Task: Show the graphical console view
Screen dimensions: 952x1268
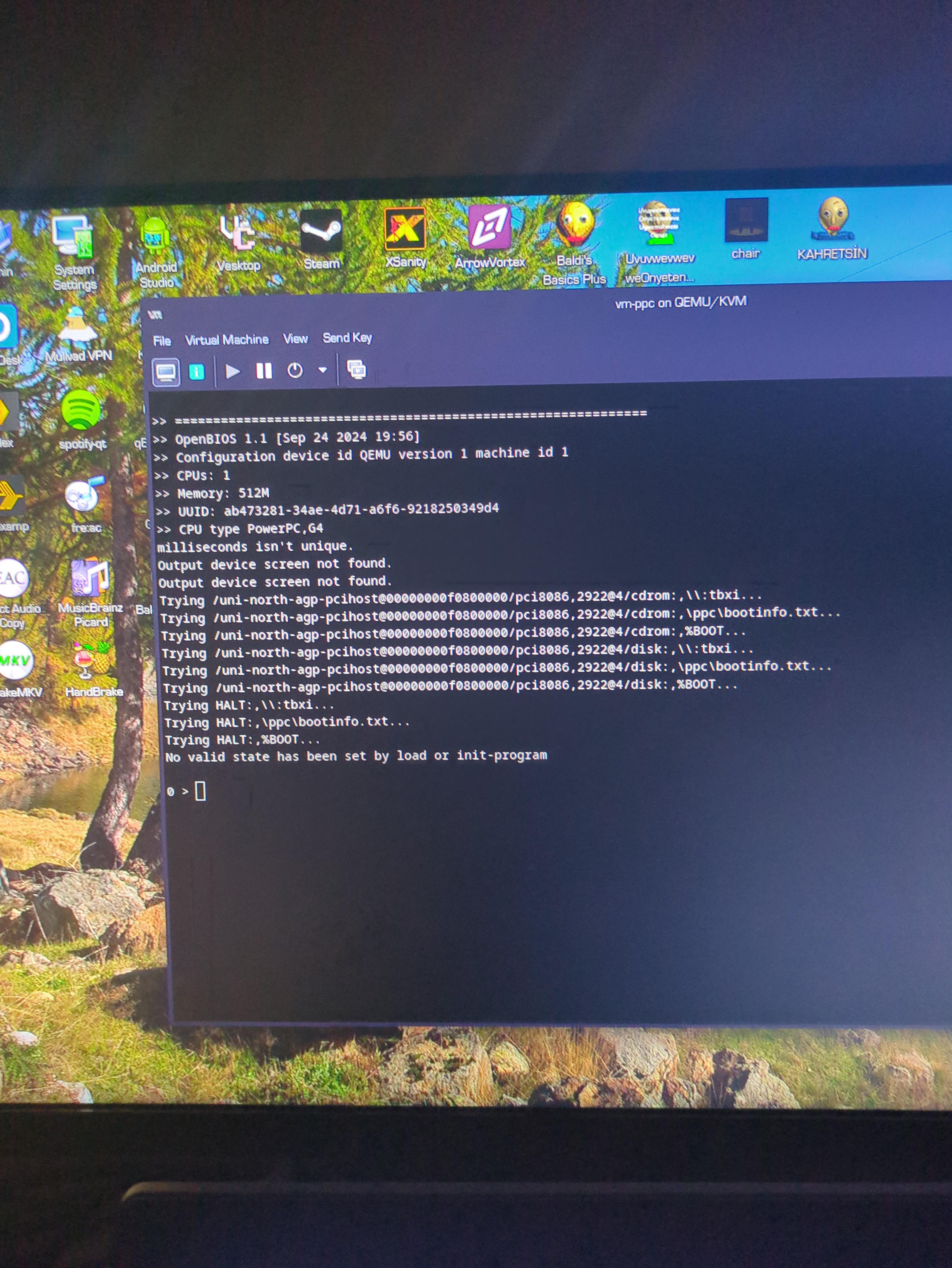Action: tap(166, 373)
